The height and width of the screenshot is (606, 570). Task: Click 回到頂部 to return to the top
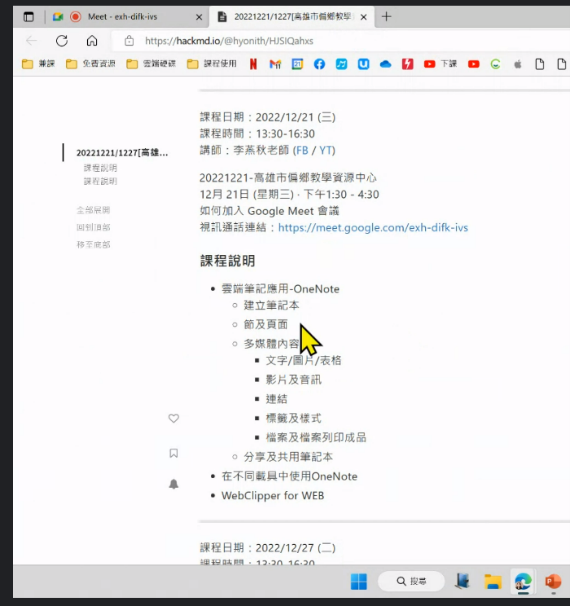93,227
